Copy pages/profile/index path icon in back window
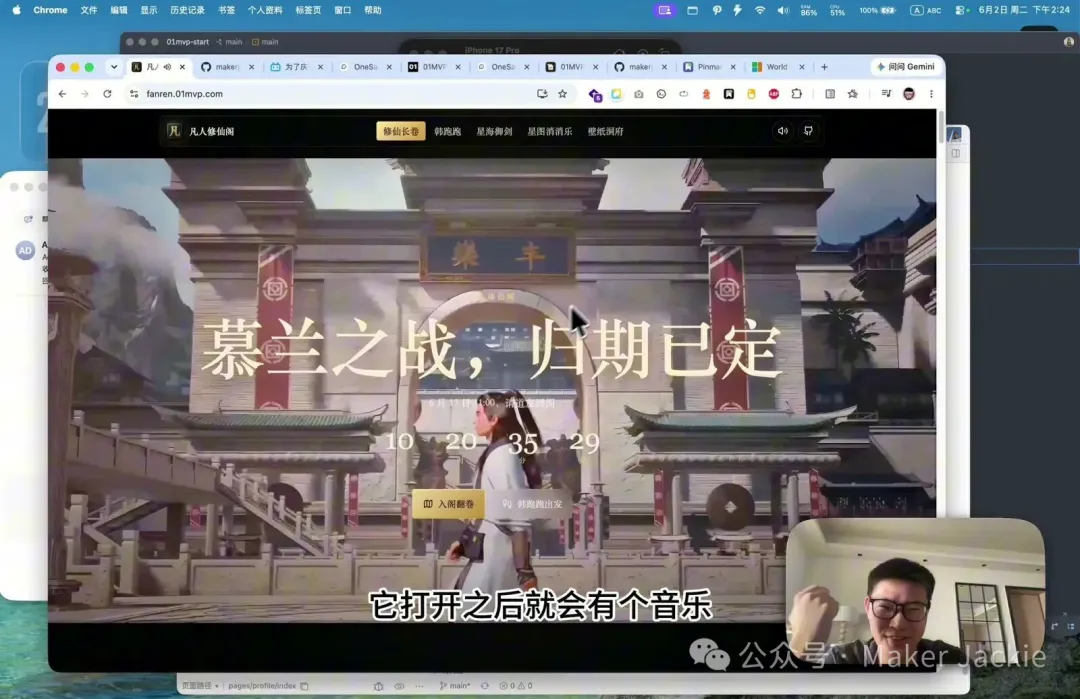The image size is (1080, 699). pyautogui.click(x=304, y=686)
